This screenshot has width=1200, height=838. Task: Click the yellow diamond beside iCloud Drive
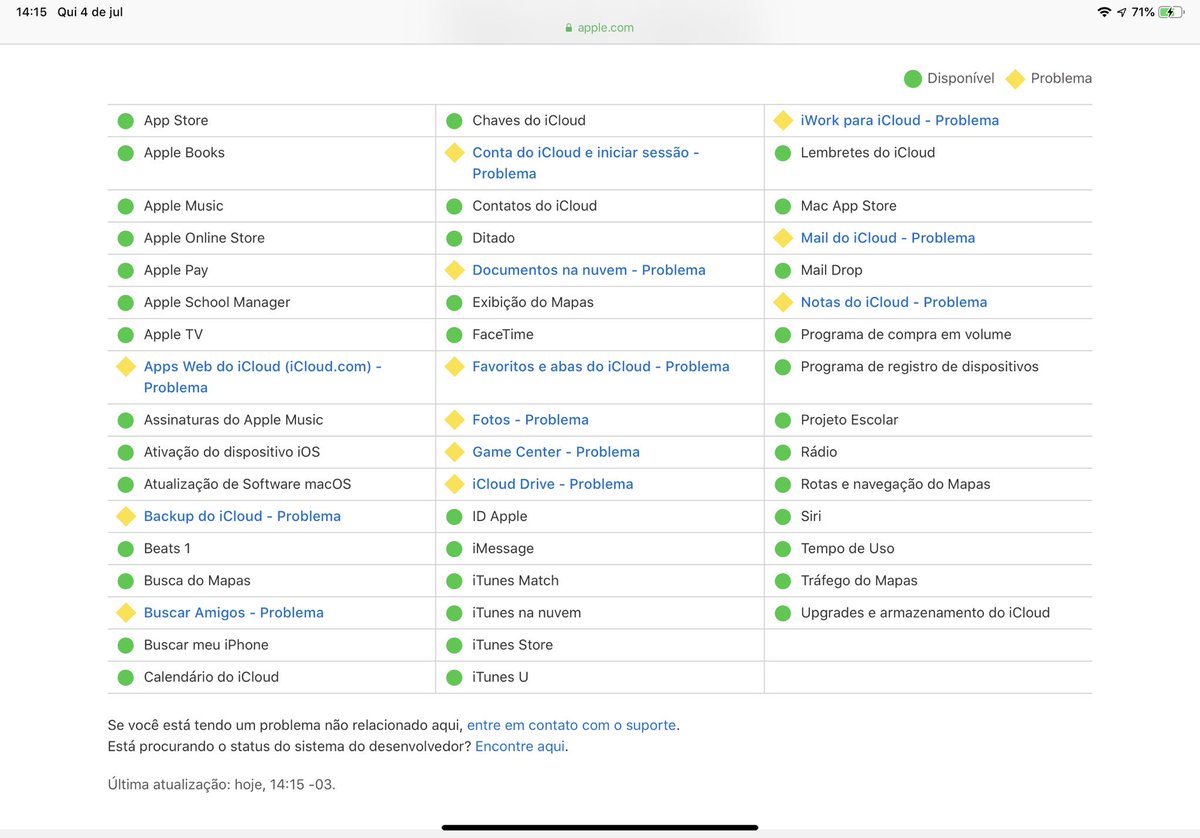pyautogui.click(x=454, y=484)
